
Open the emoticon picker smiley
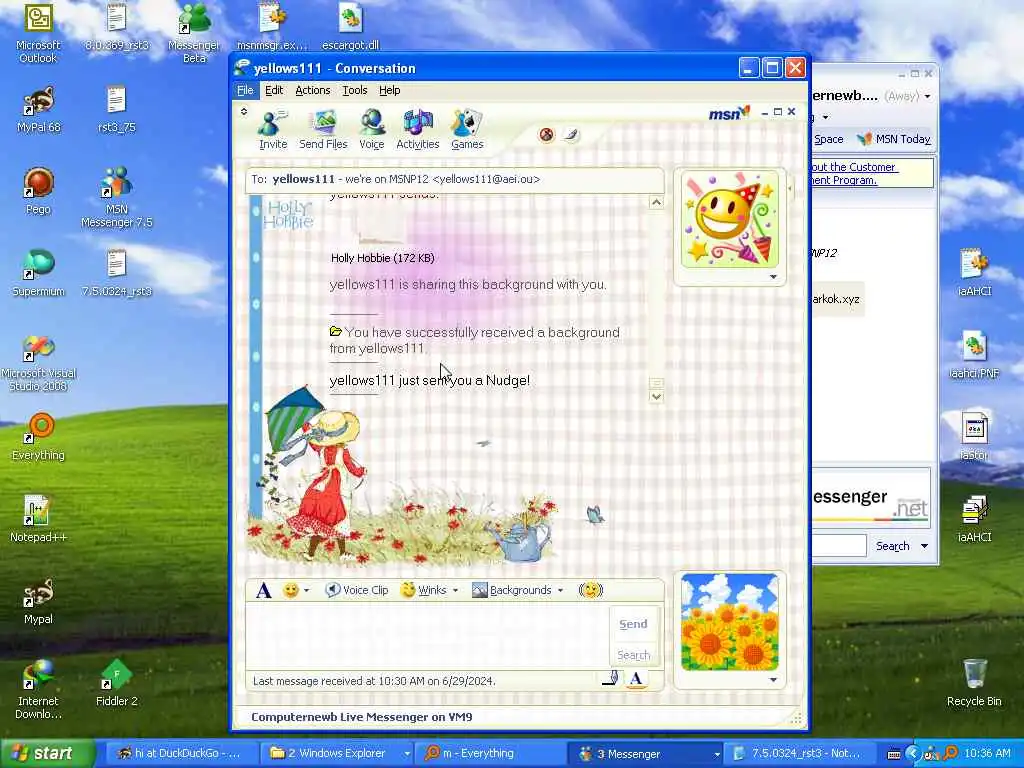pyautogui.click(x=291, y=590)
